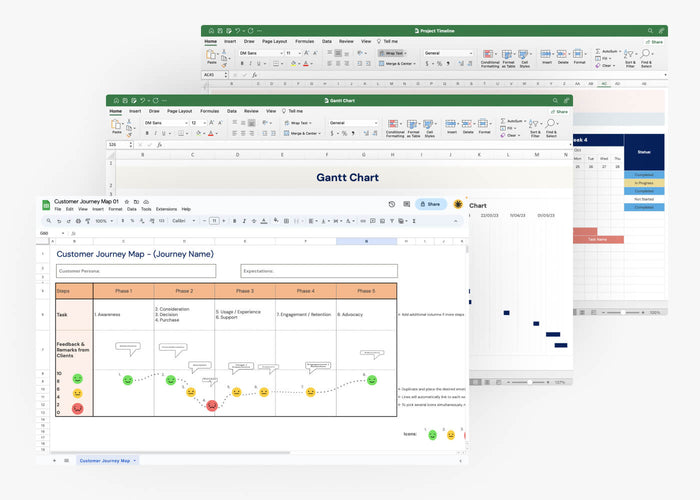Star the Customer Journey Map 01 document
Screen dimensions: 700x500
click(126, 201)
